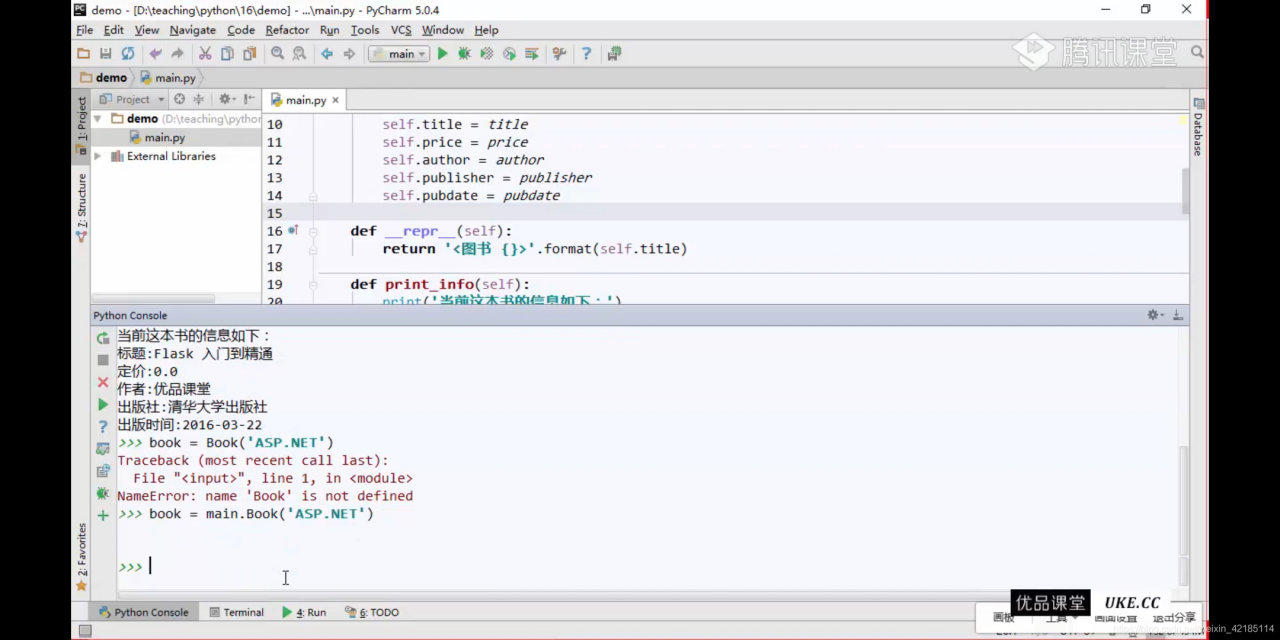Open the 6: TODO tool window tab

[372, 612]
